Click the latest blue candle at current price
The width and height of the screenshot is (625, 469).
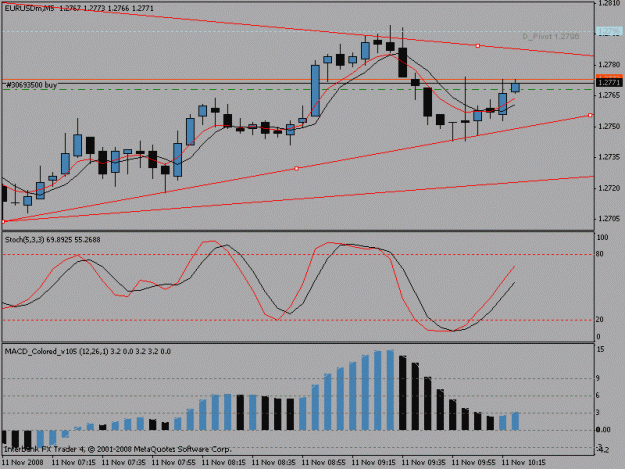(515, 88)
